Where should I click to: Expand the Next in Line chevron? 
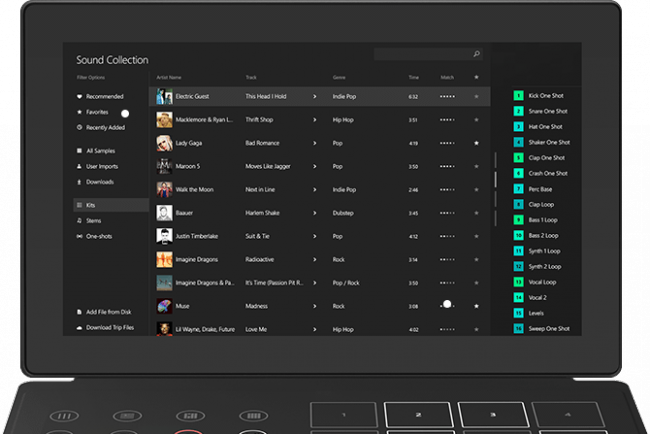315,190
